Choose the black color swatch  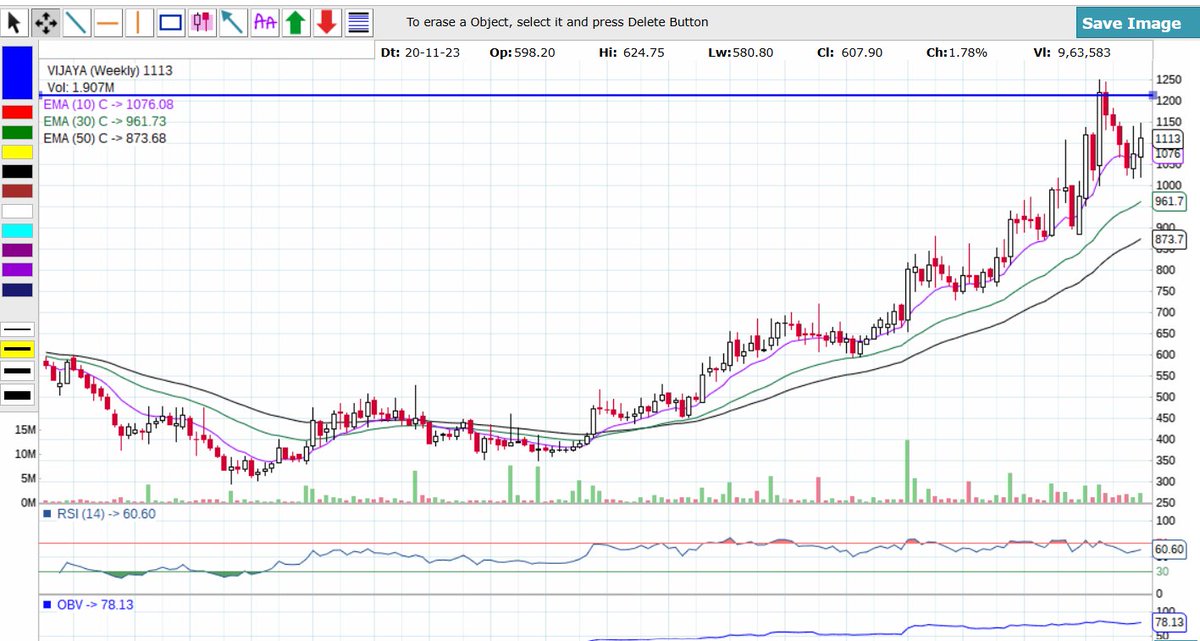(x=18, y=171)
